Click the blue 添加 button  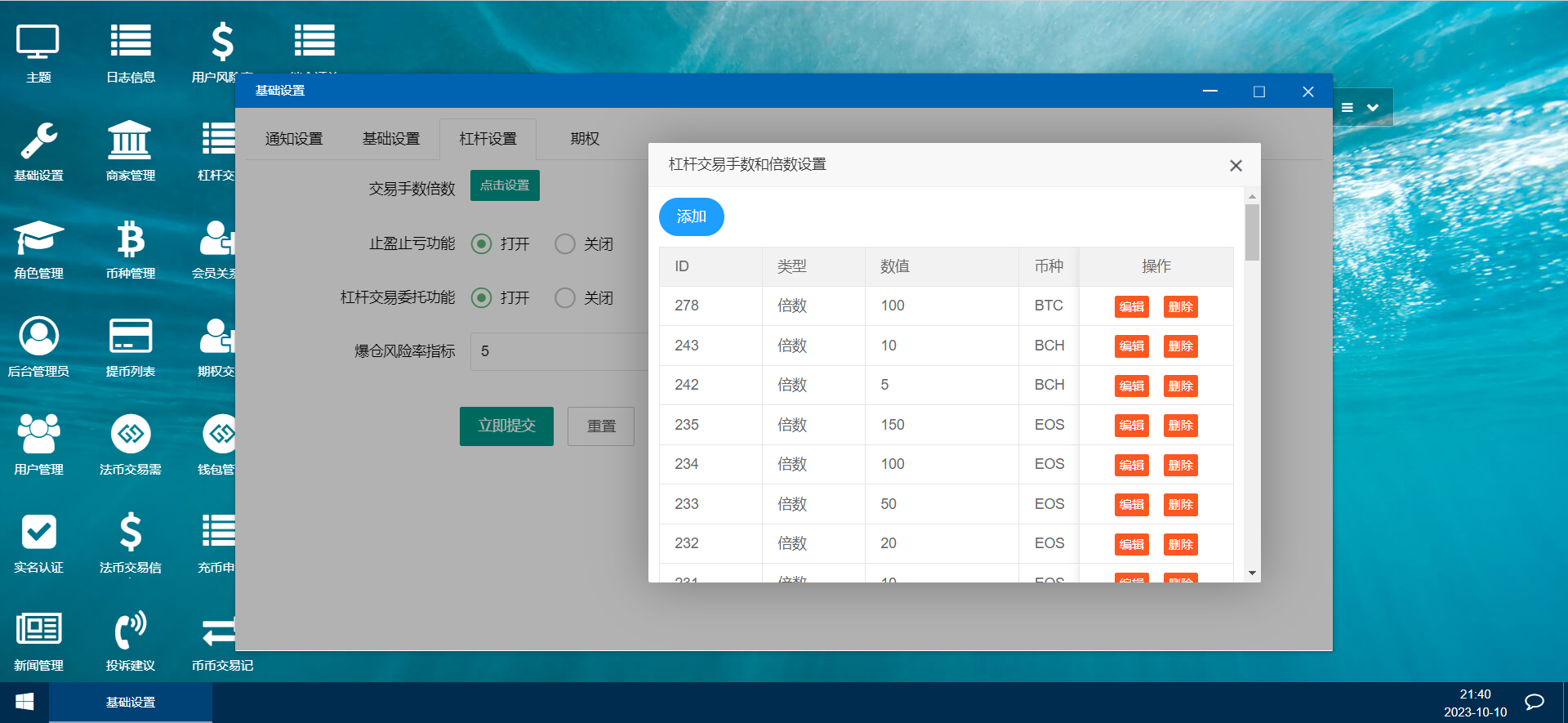pos(691,216)
